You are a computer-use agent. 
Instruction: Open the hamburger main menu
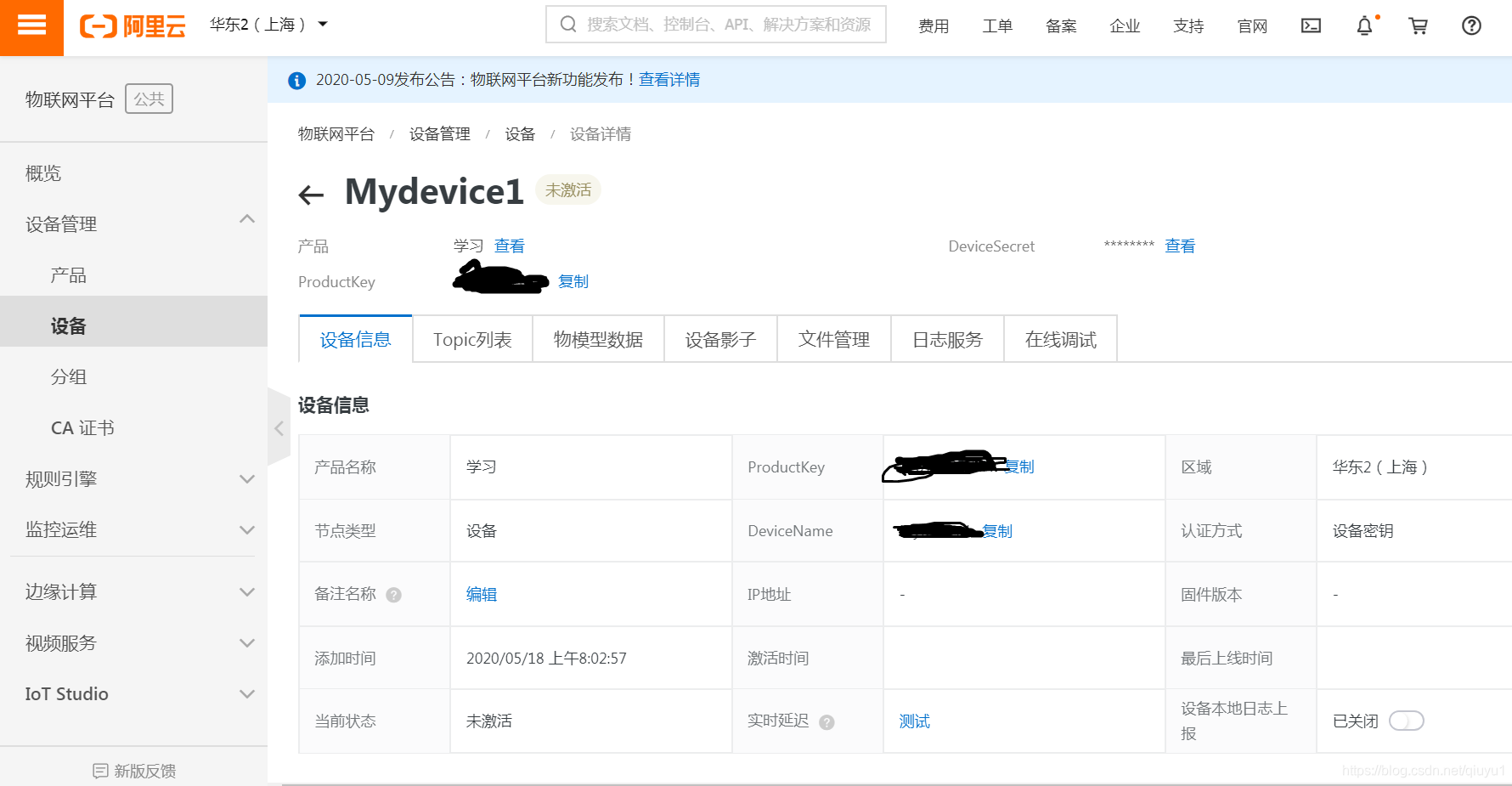click(x=31, y=26)
